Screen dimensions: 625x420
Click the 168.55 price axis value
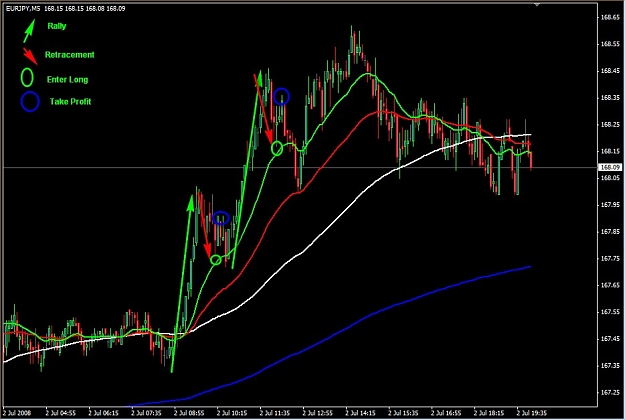pos(610,44)
